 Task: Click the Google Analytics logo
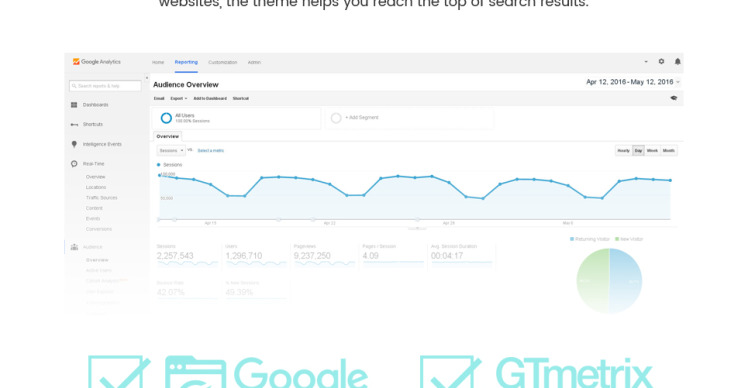pos(97,62)
